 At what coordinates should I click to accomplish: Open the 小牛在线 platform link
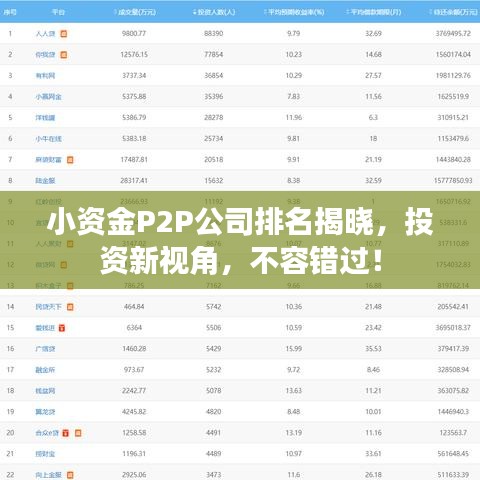(x=49, y=139)
